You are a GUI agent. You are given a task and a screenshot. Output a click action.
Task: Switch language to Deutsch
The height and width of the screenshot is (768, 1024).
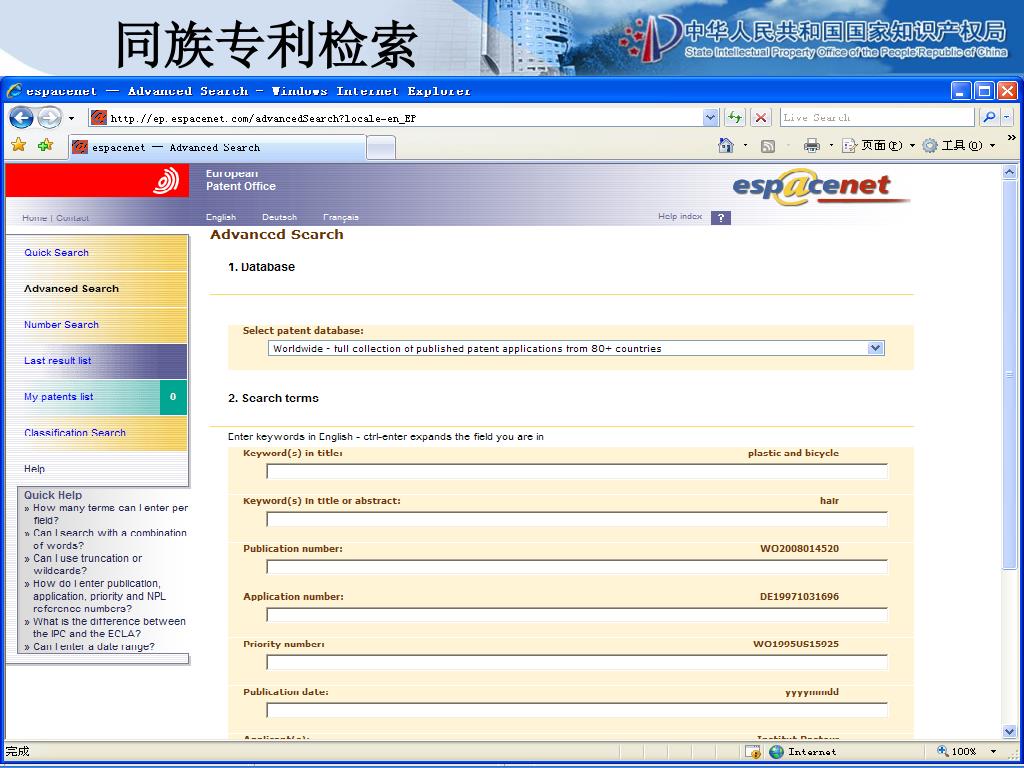(280, 217)
